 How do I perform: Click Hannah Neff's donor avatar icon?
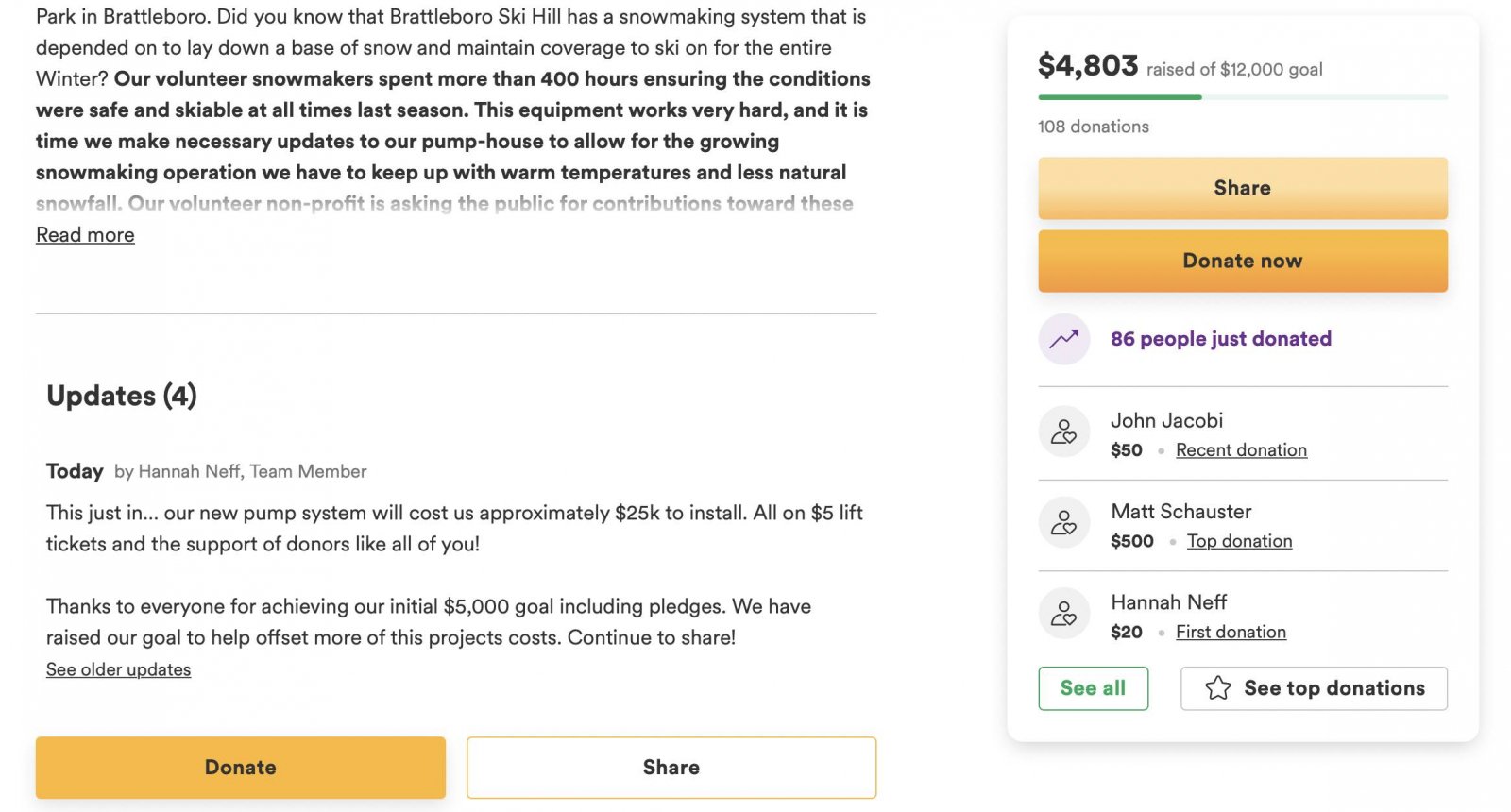(1064, 613)
